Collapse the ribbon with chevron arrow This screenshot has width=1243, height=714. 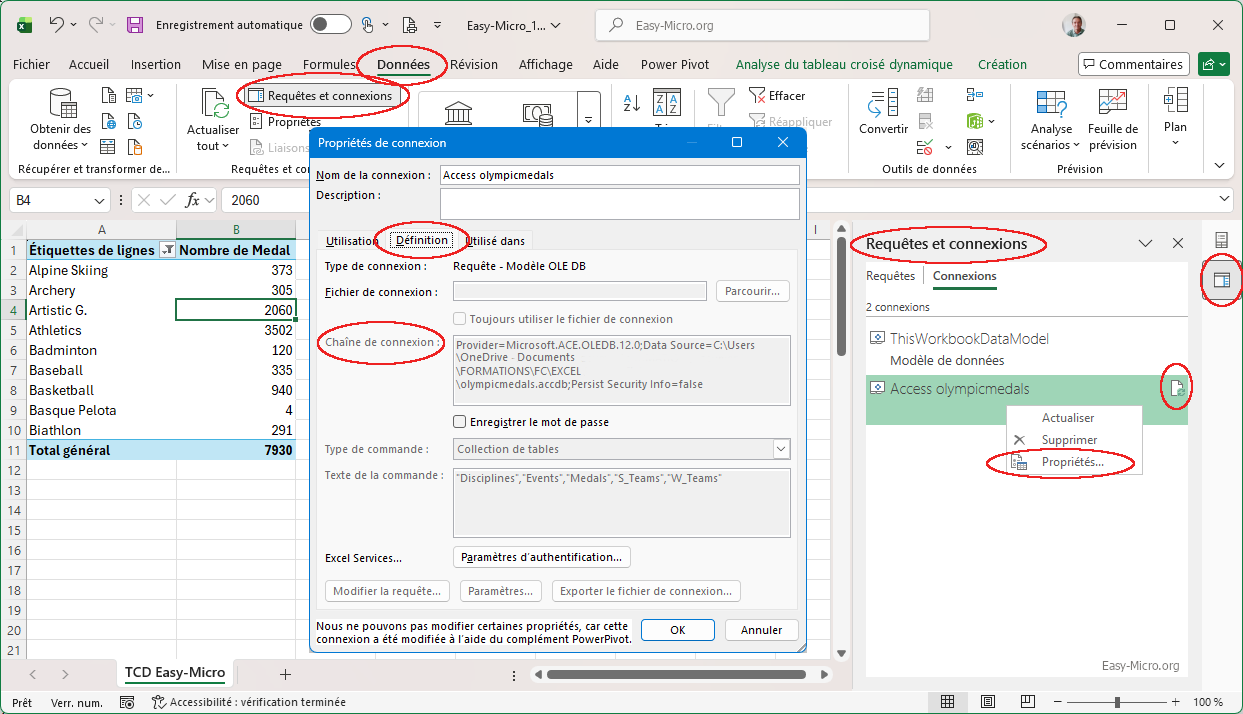click(x=1219, y=165)
